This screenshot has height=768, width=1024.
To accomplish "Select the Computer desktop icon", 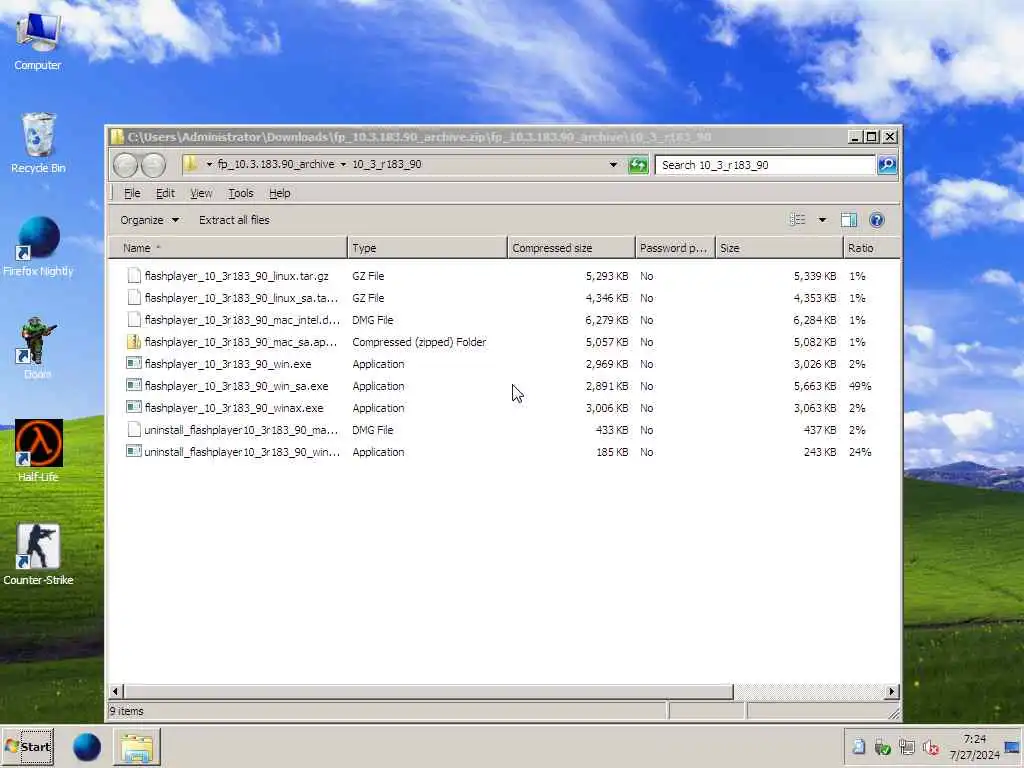I will tap(38, 41).
